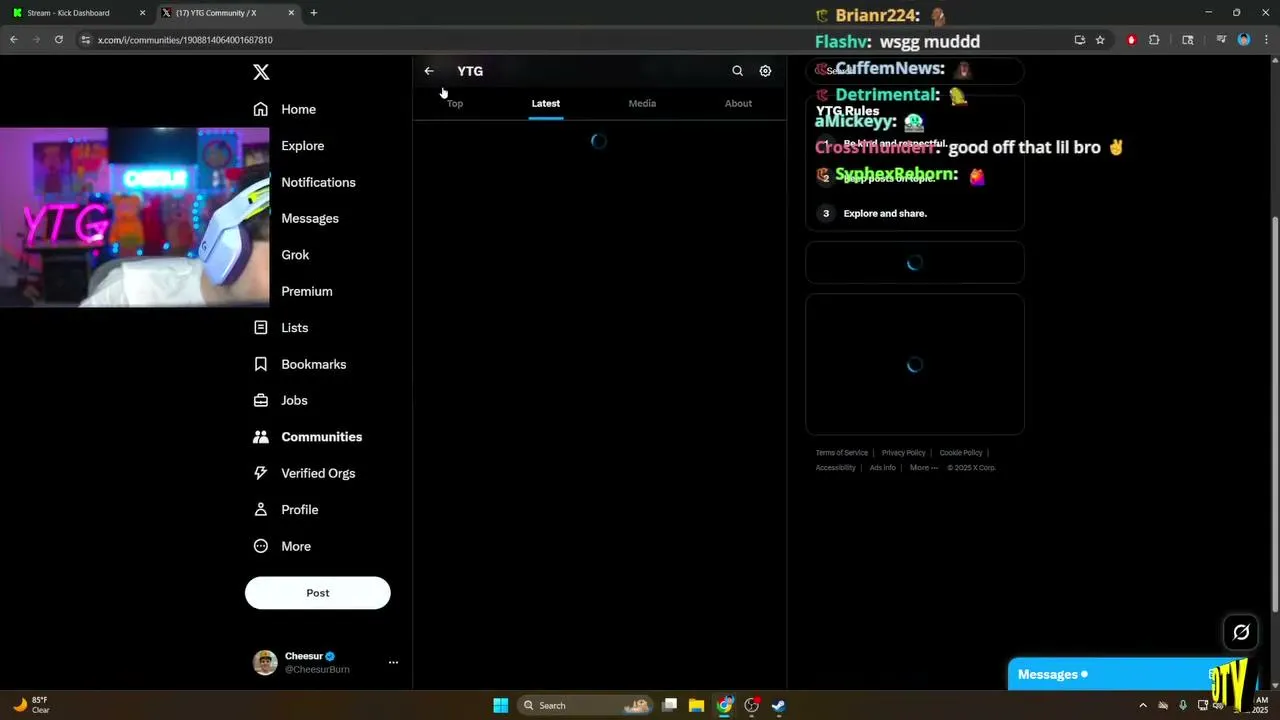This screenshot has width=1280, height=720.
Task: Open the Accessibility footer link
Action: [835, 468]
